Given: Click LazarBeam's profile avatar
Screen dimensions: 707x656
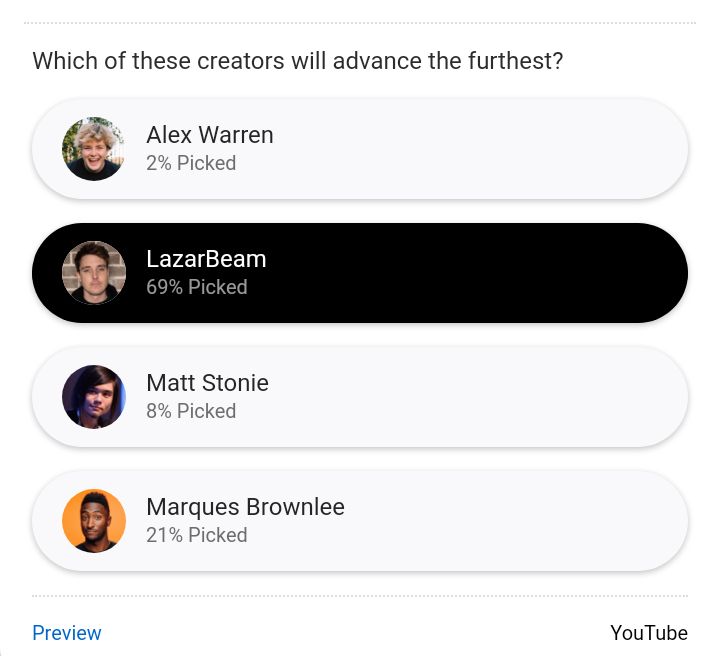Looking at the screenshot, I should click(94, 273).
